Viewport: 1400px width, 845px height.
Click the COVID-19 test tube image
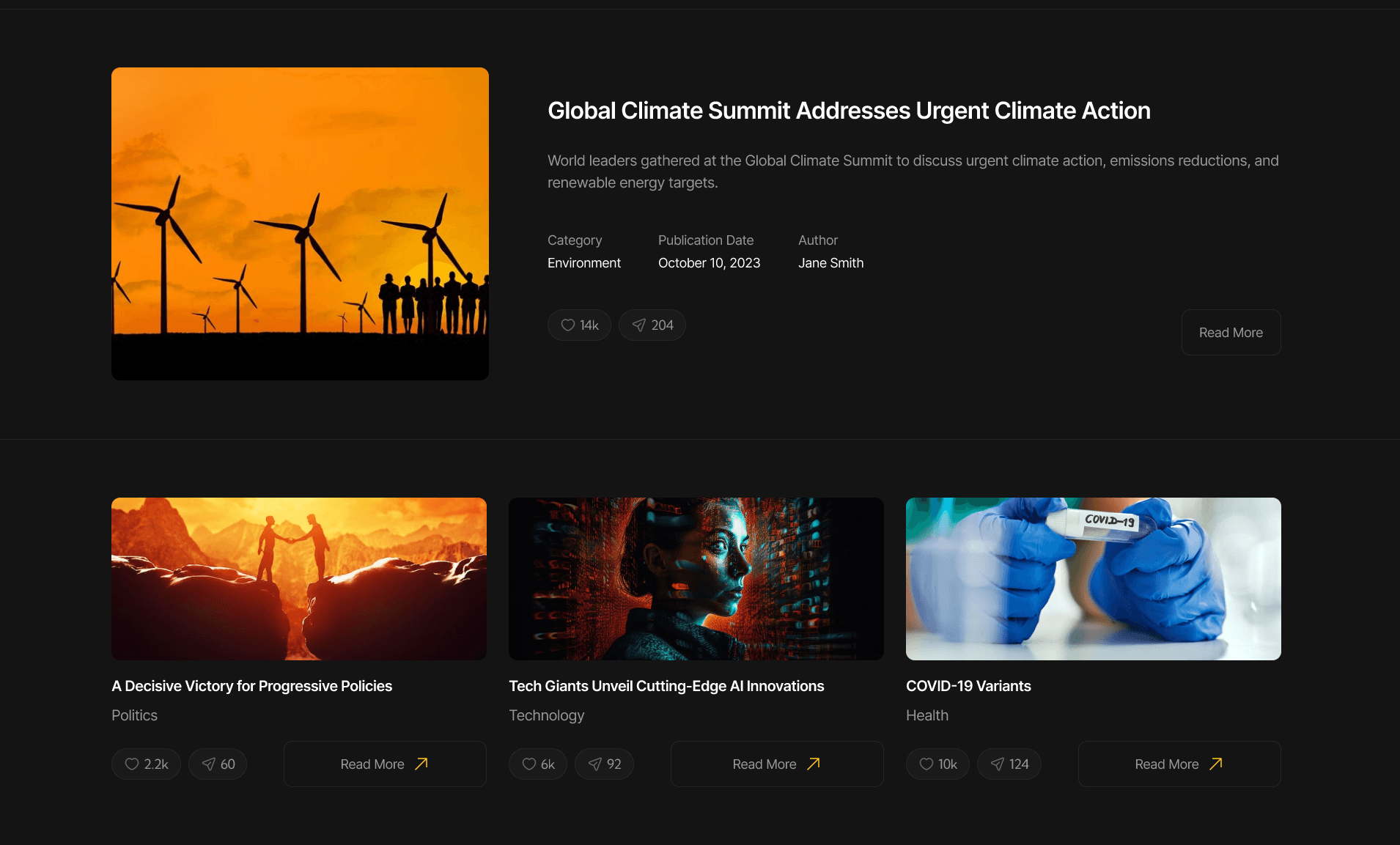[x=1093, y=578]
